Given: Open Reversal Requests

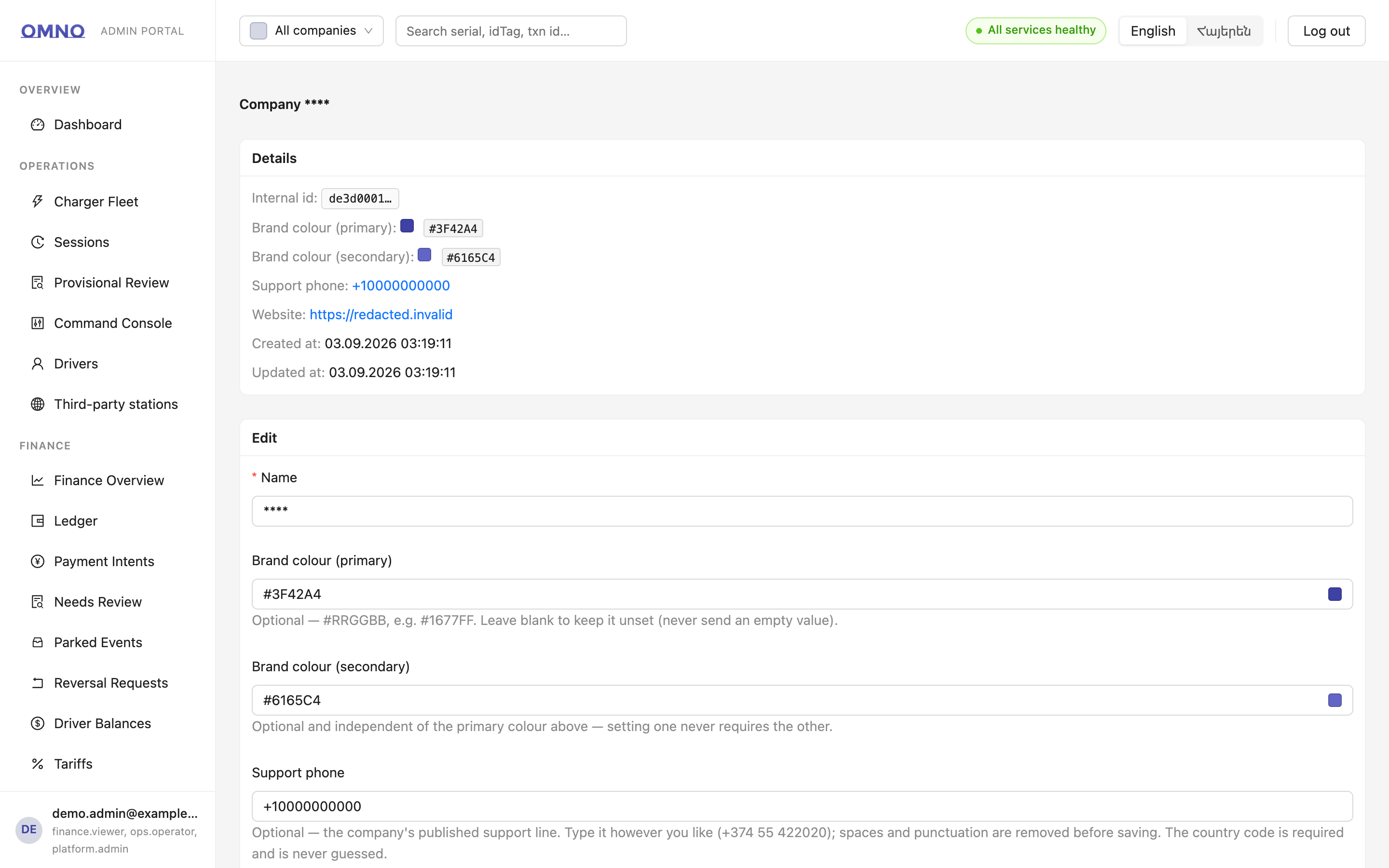Looking at the screenshot, I should [108, 682].
